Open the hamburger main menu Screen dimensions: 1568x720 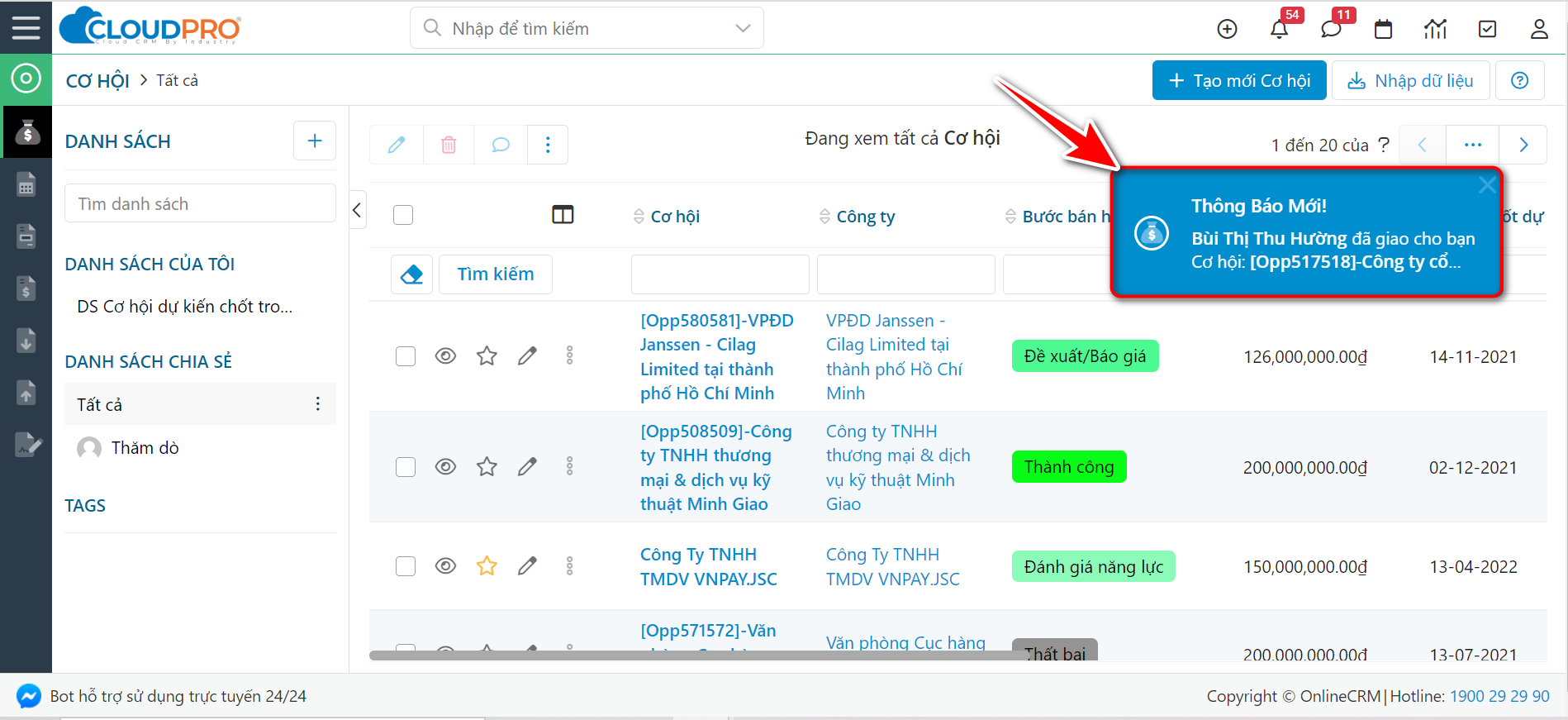26,28
